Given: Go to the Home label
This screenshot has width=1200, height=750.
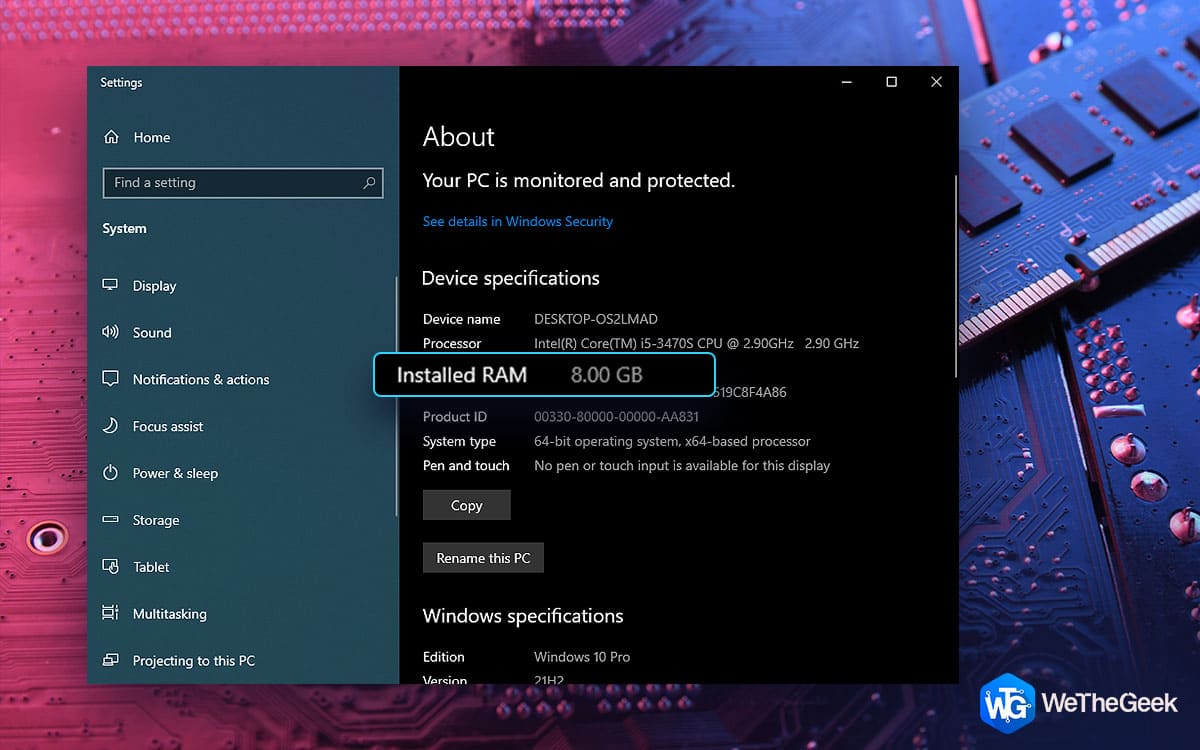Looking at the screenshot, I should coord(151,138).
